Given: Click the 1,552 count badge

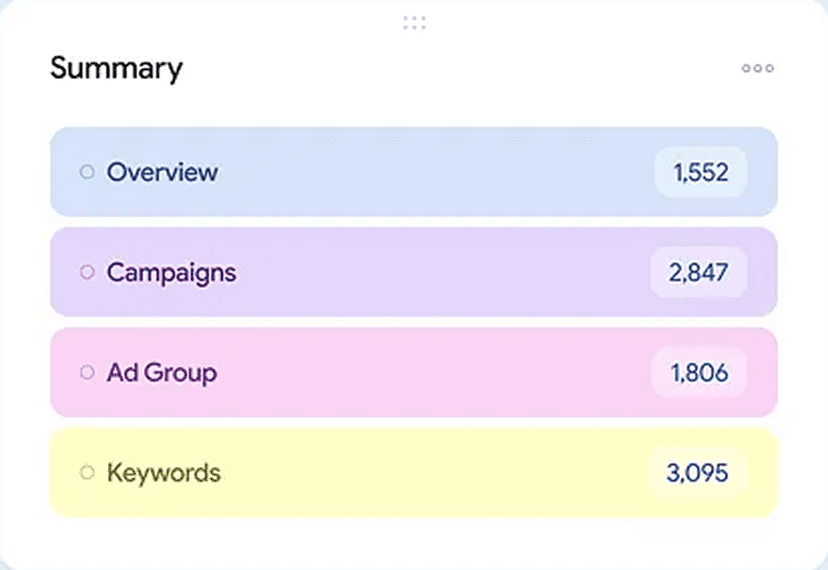Looking at the screenshot, I should [700, 172].
